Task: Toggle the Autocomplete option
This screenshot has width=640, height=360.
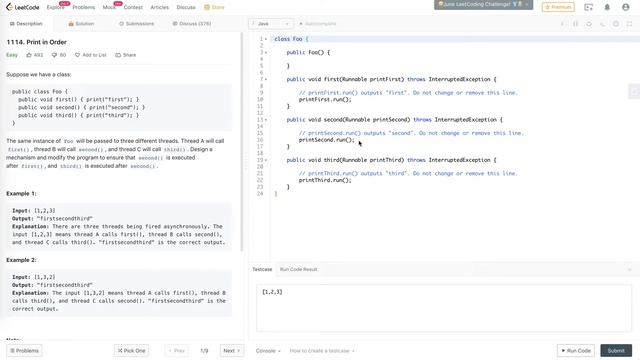Action: (x=318, y=24)
